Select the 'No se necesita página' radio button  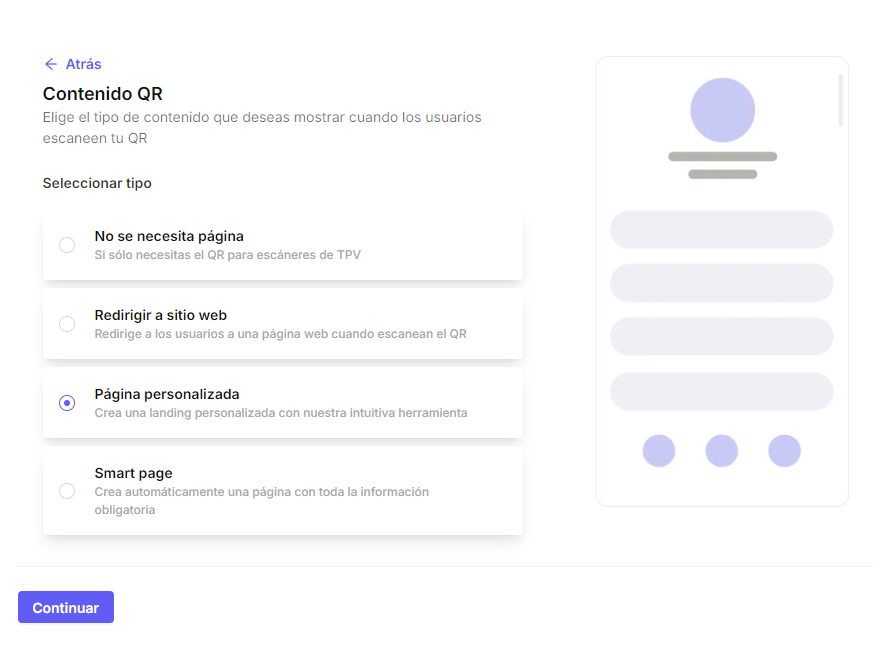[67, 245]
